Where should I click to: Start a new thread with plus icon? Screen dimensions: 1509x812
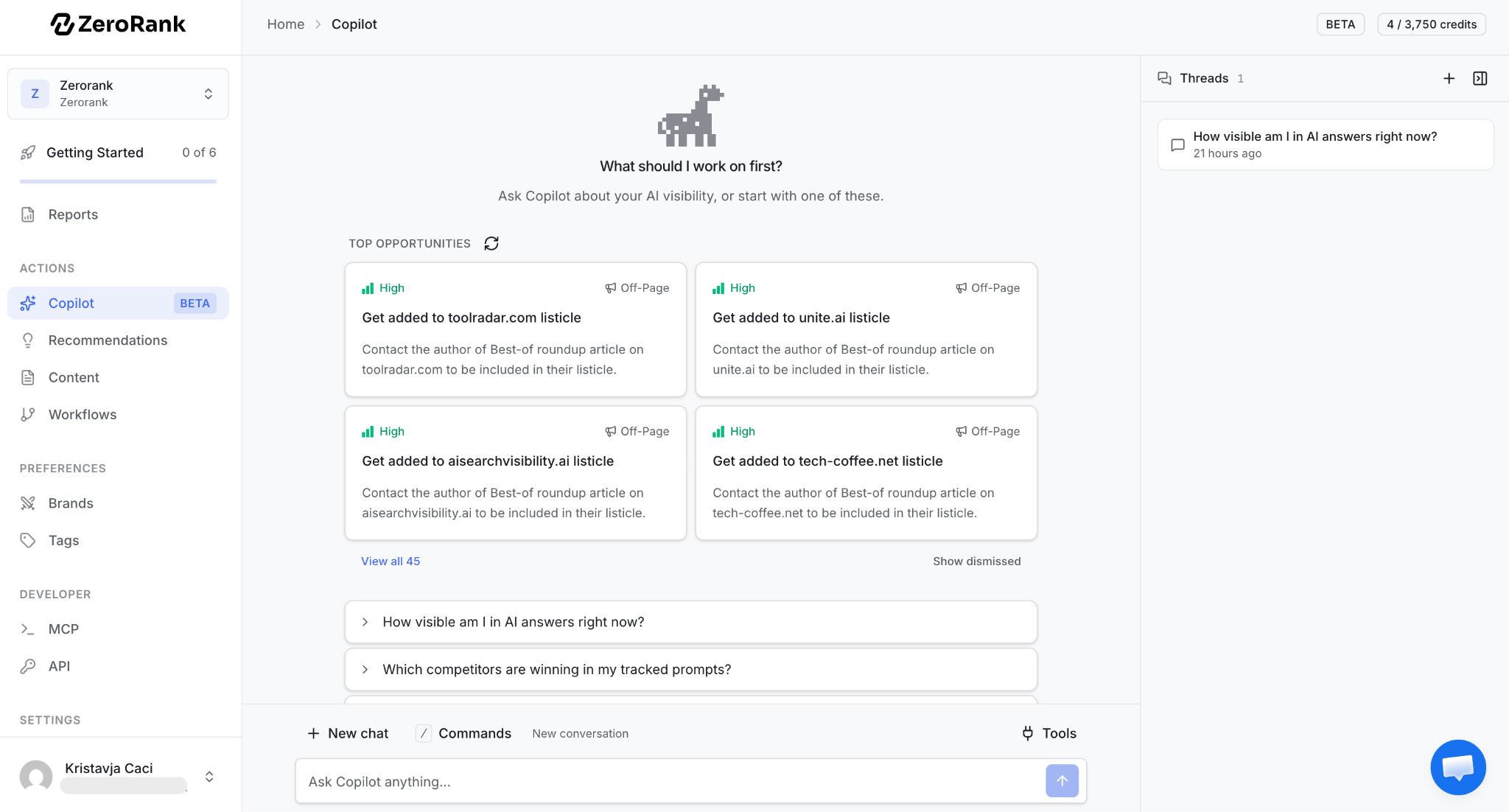tap(1449, 78)
